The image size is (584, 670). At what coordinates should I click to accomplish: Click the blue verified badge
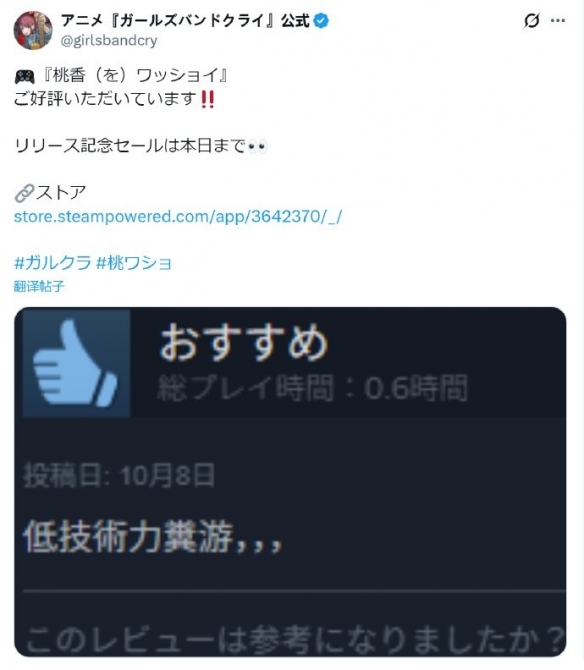point(321,21)
